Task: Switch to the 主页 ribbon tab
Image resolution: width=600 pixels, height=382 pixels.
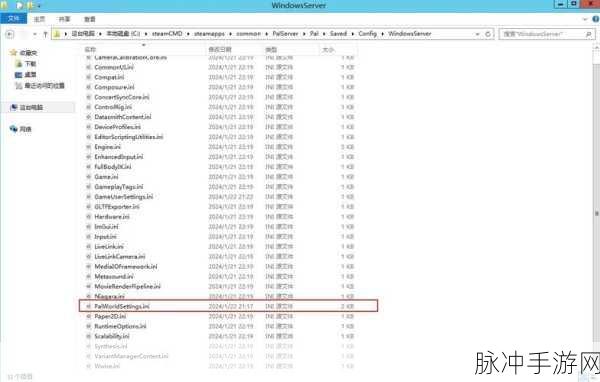Action: 39,19
